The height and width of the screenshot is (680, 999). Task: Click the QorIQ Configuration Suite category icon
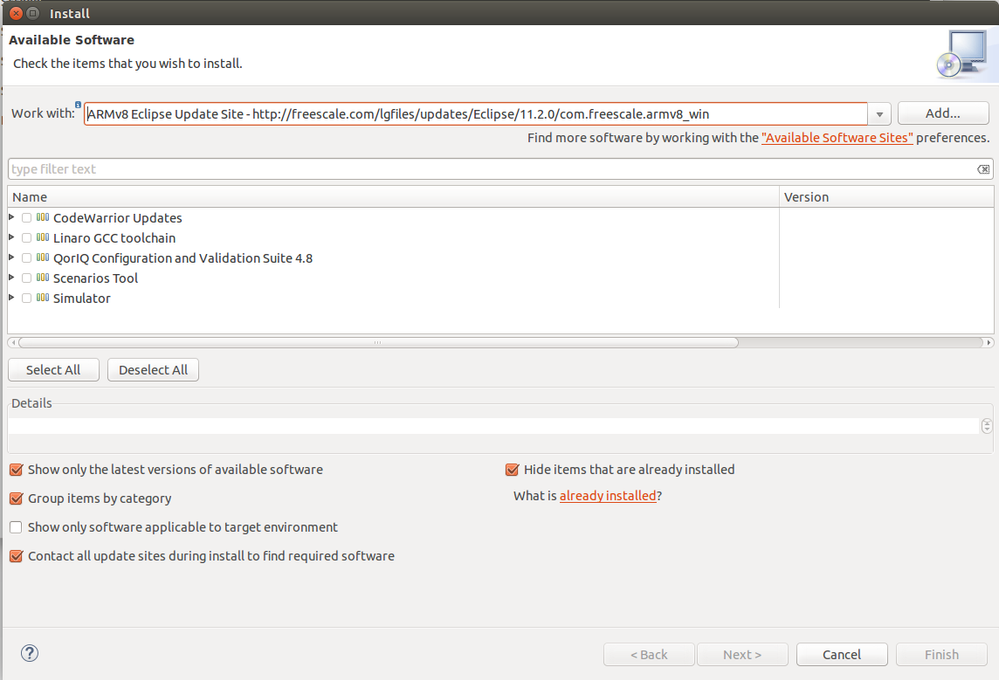click(42, 258)
